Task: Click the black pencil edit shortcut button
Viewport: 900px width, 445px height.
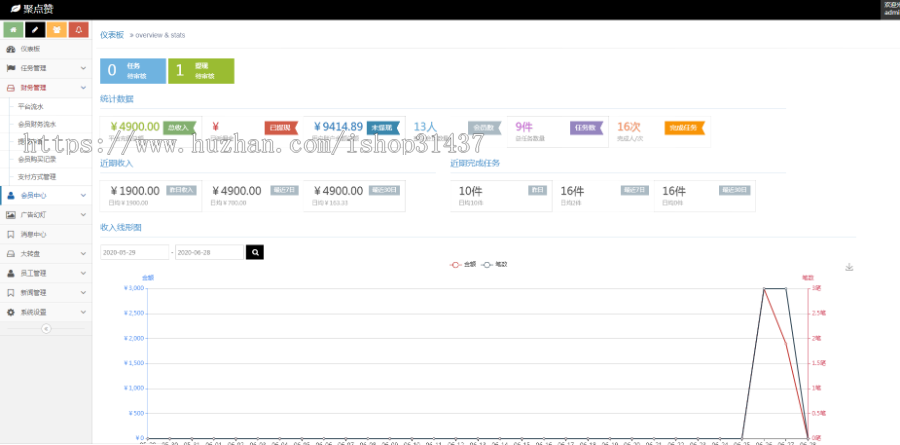Action: [35, 29]
